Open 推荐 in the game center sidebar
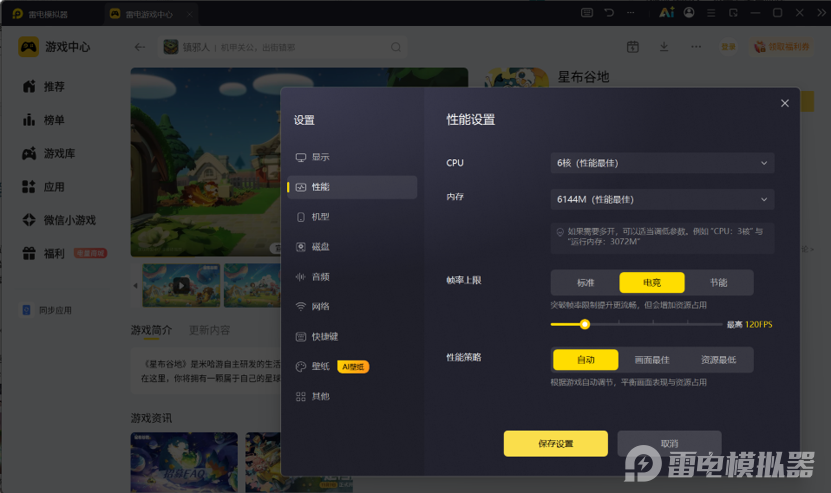 point(44,86)
